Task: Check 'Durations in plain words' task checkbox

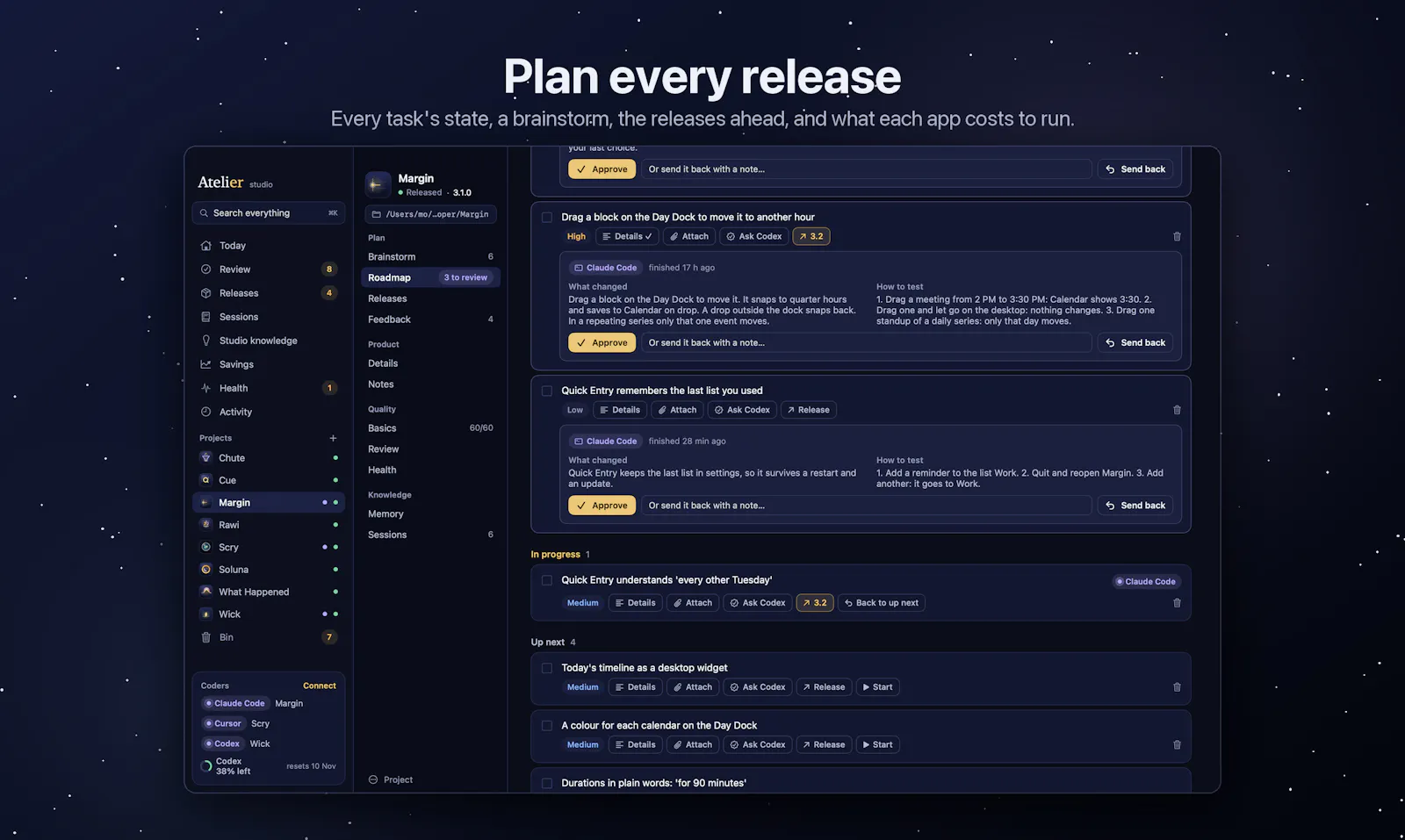Action: [x=547, y=783]
